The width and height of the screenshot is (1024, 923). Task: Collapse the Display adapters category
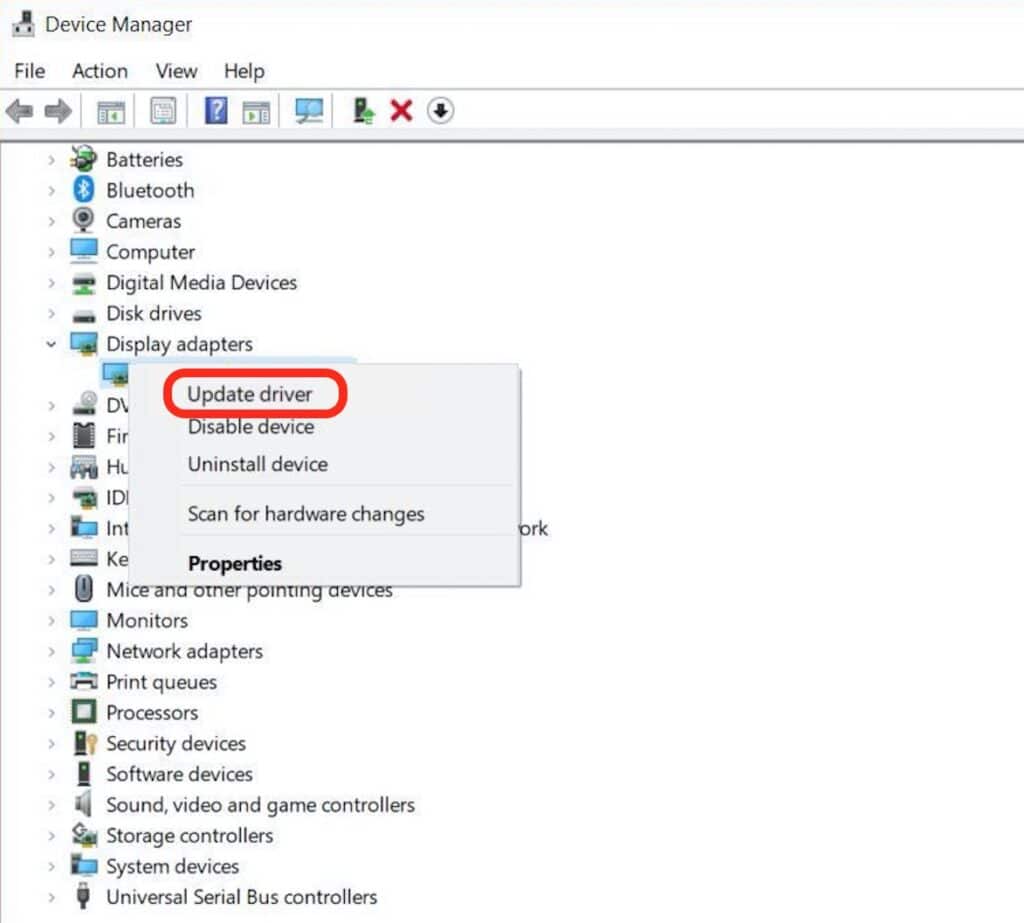(x=51, y=344)
